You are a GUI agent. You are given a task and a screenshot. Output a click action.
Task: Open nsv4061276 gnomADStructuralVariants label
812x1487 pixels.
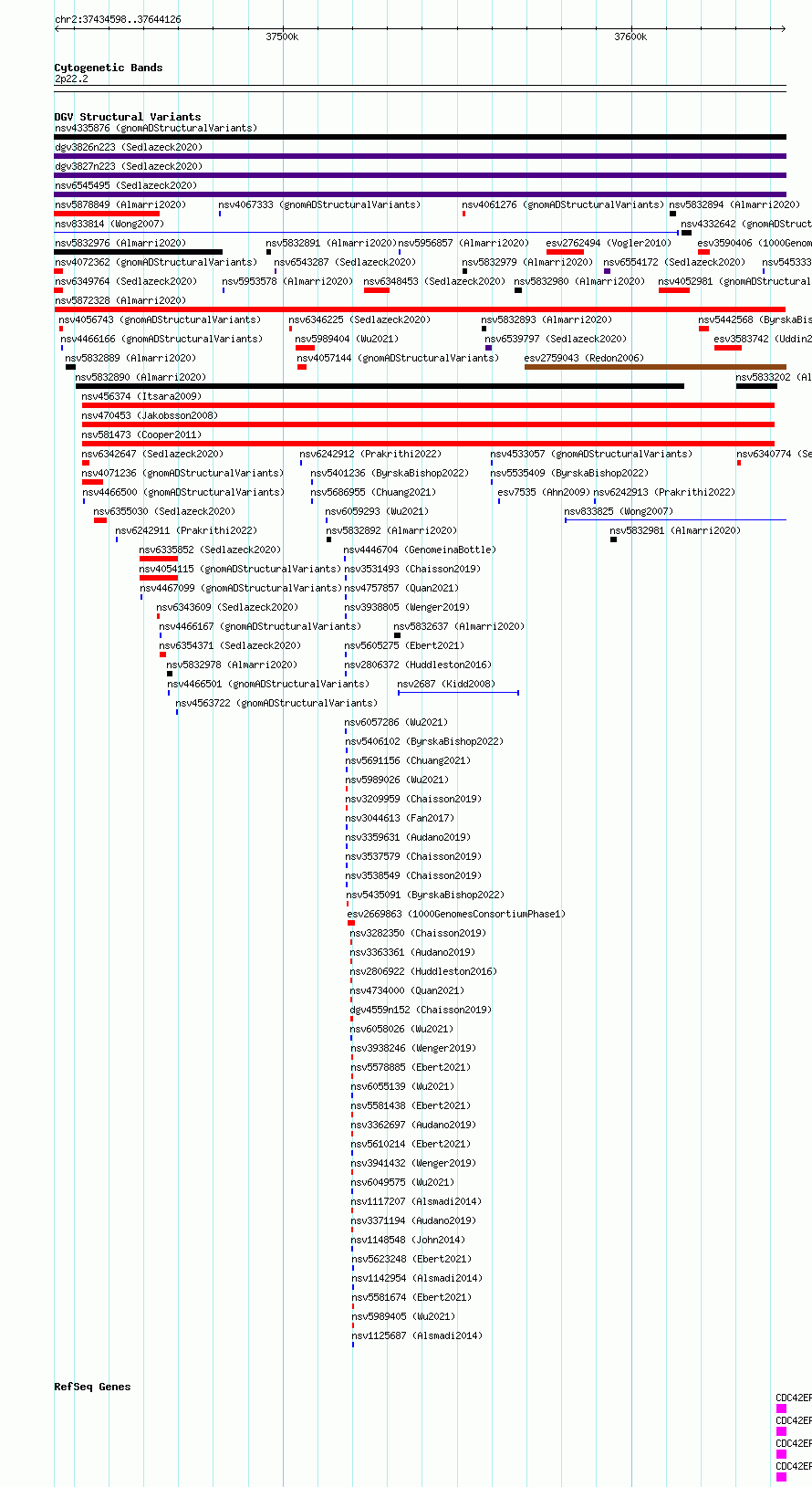coord(564,204)
